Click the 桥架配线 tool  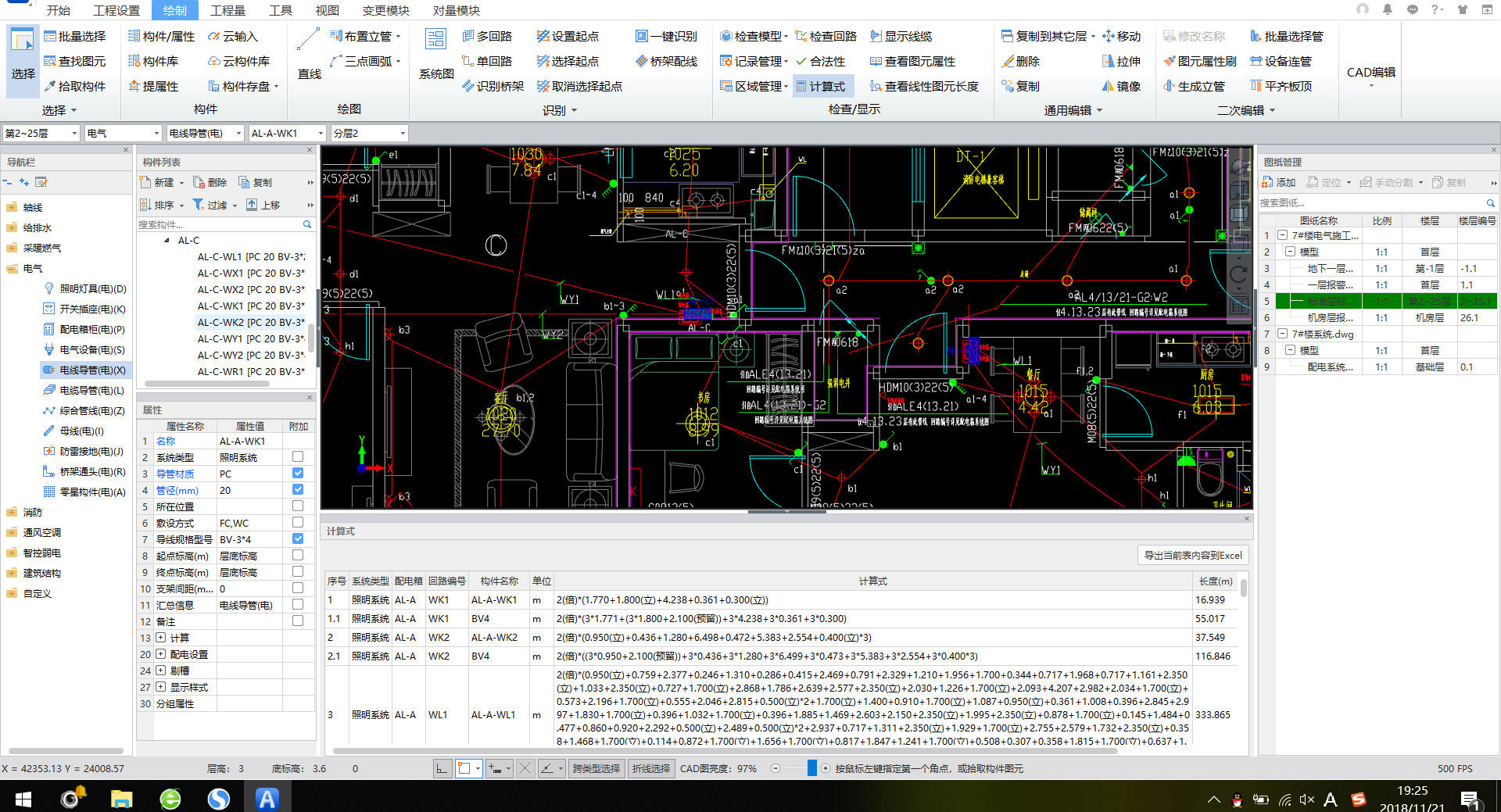coord(666,62)
